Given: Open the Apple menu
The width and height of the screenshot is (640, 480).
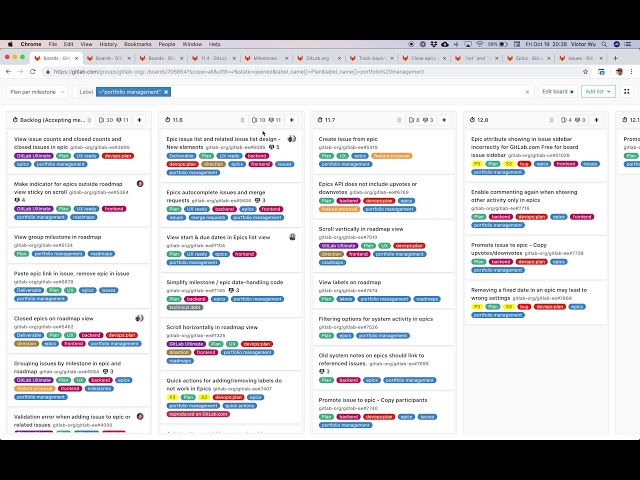Looking at the screenshot, I should coord(10,44).
